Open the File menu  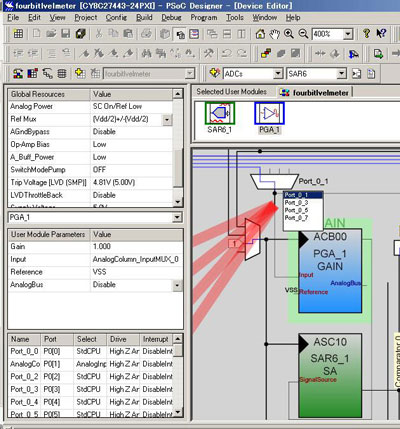[13, 17]
